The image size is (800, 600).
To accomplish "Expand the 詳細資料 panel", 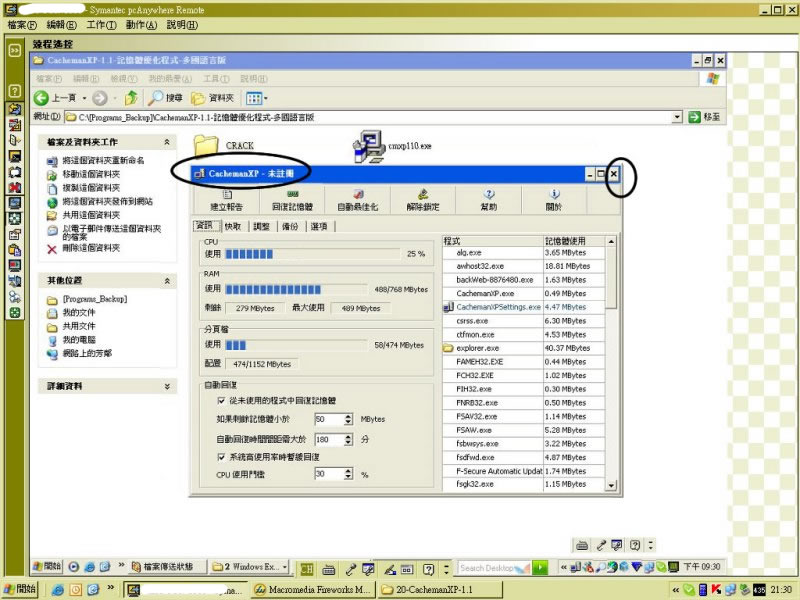I will click(x=167, y=386).
